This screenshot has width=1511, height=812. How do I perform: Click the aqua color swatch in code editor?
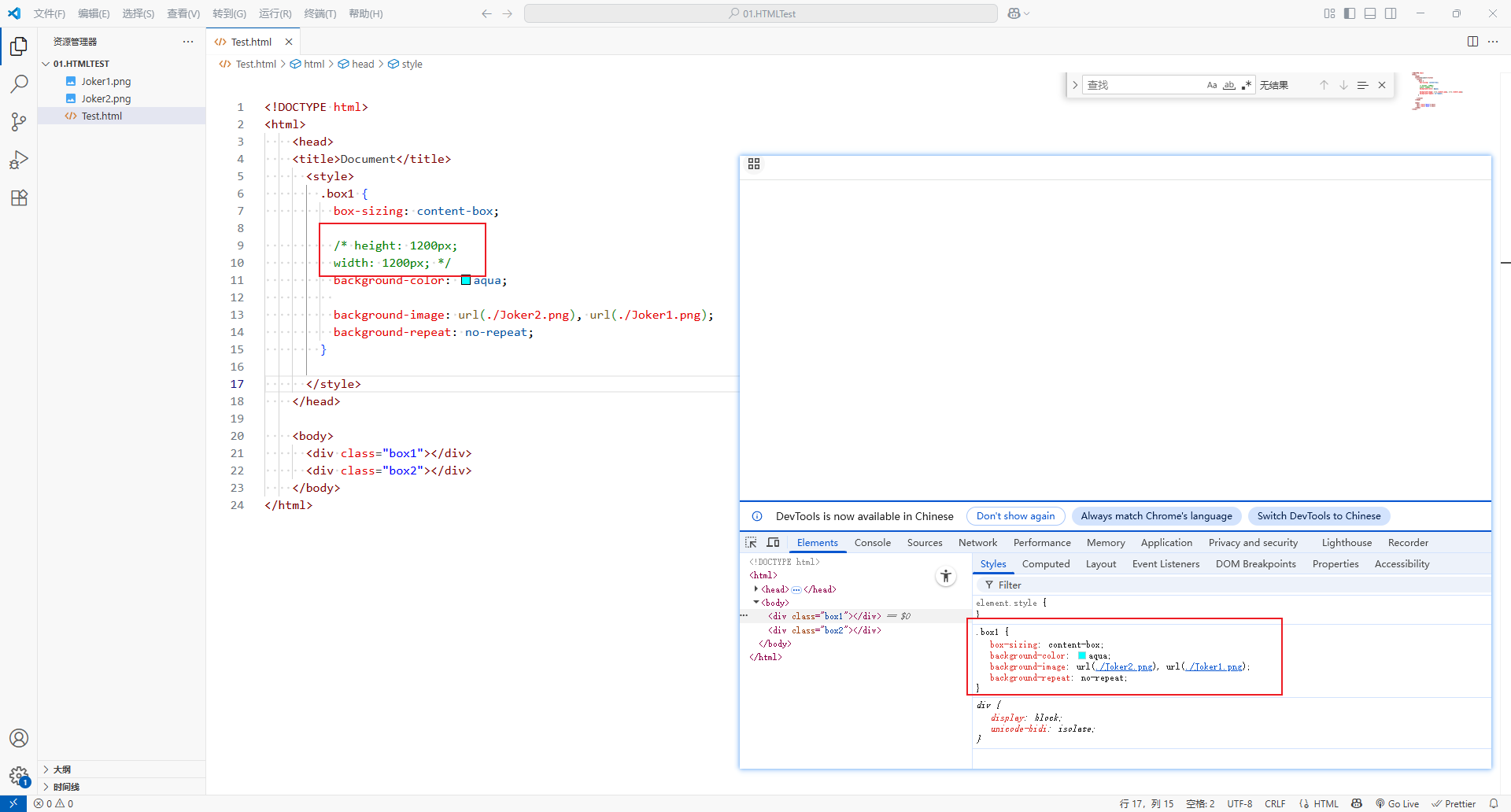point(466,280)
